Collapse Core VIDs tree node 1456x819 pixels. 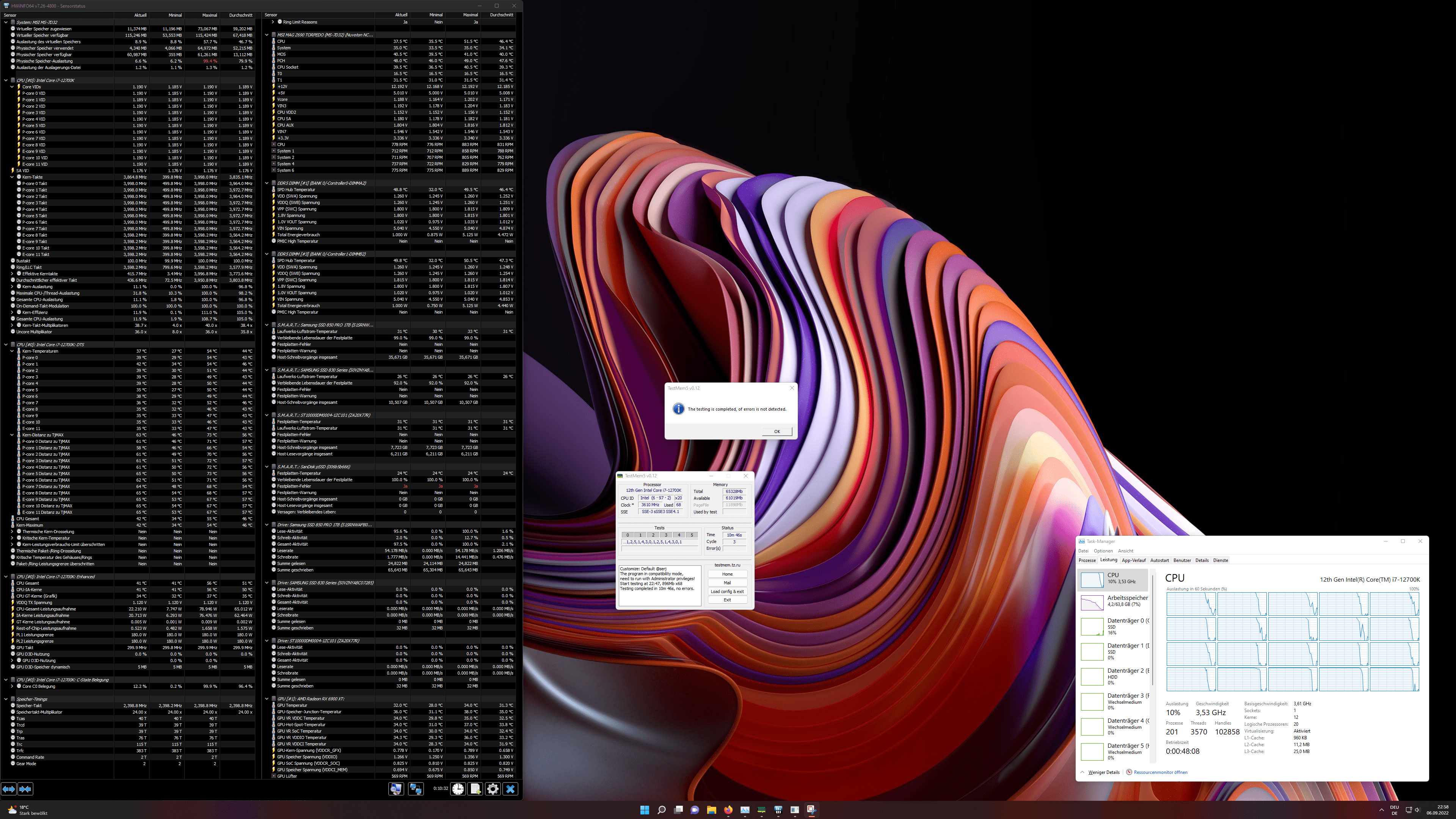[x=12, y=87]
